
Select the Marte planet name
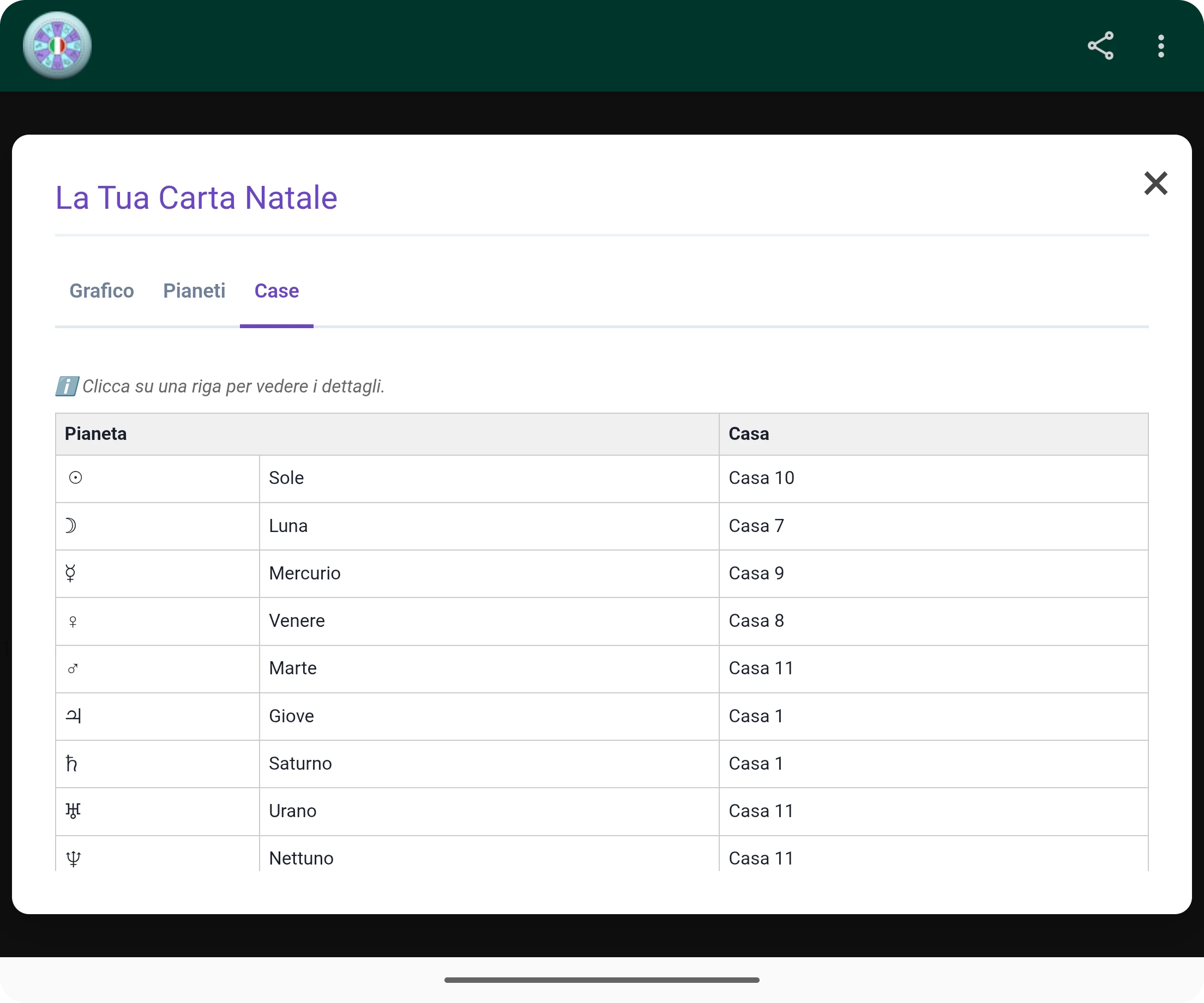(292, 668)
